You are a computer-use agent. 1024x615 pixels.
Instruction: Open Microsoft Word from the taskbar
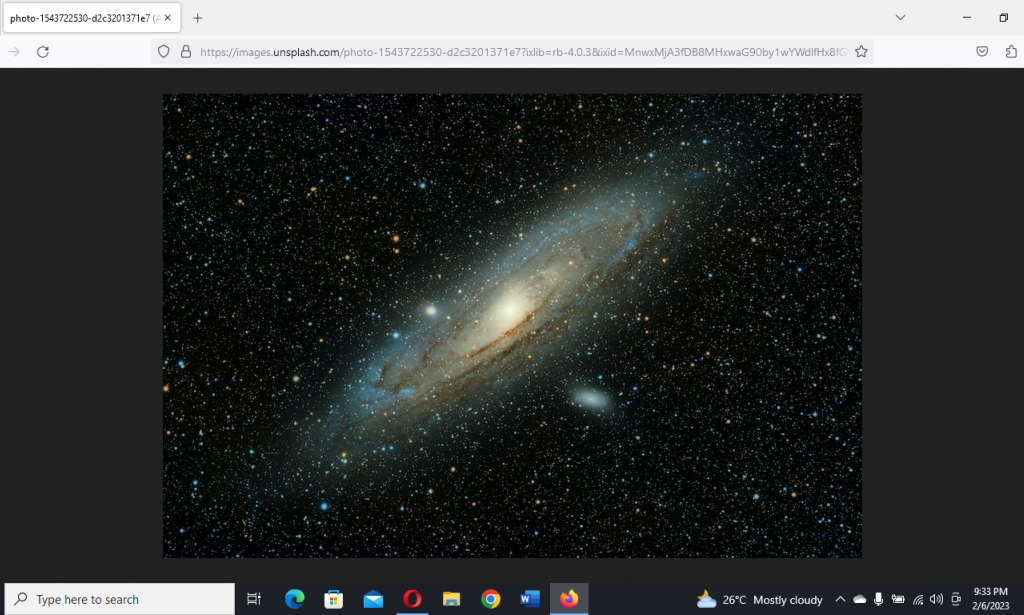[529, 599]
